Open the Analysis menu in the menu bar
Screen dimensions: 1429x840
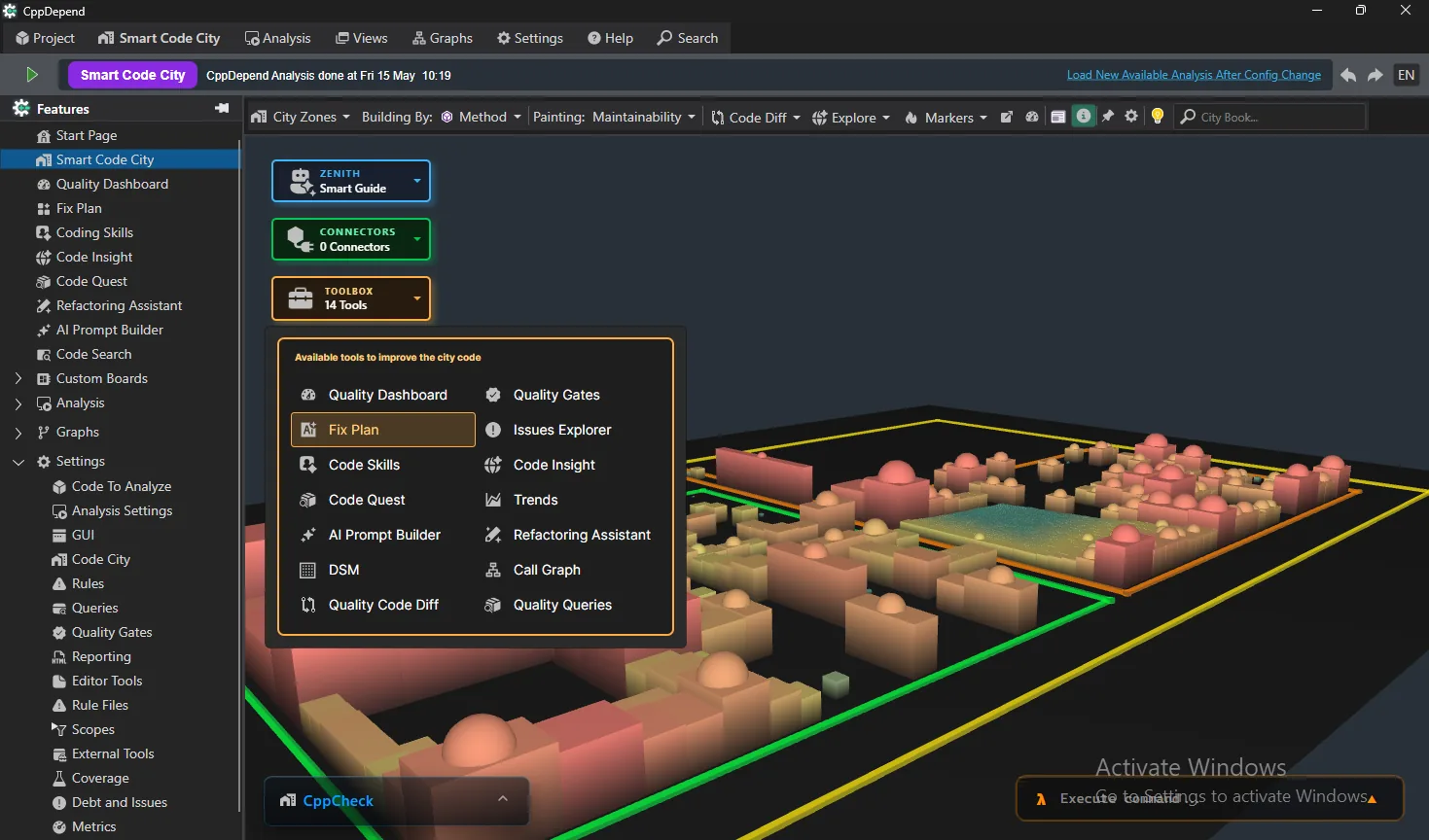point(277,38)
